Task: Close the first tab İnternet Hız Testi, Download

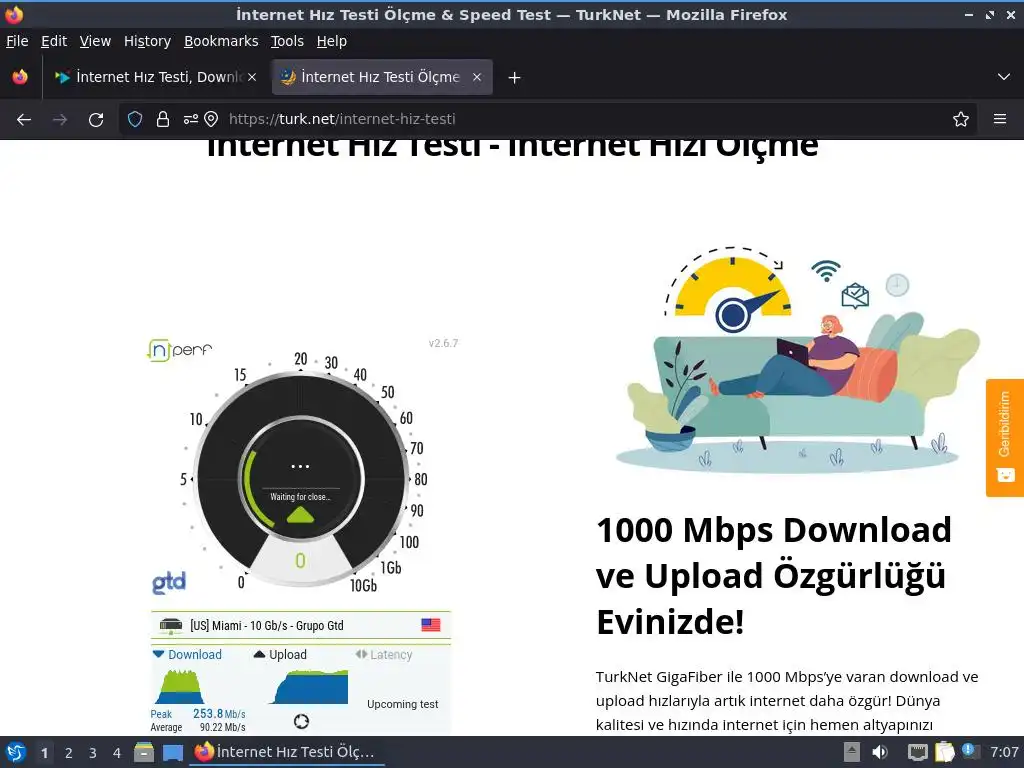Action: 252,77
